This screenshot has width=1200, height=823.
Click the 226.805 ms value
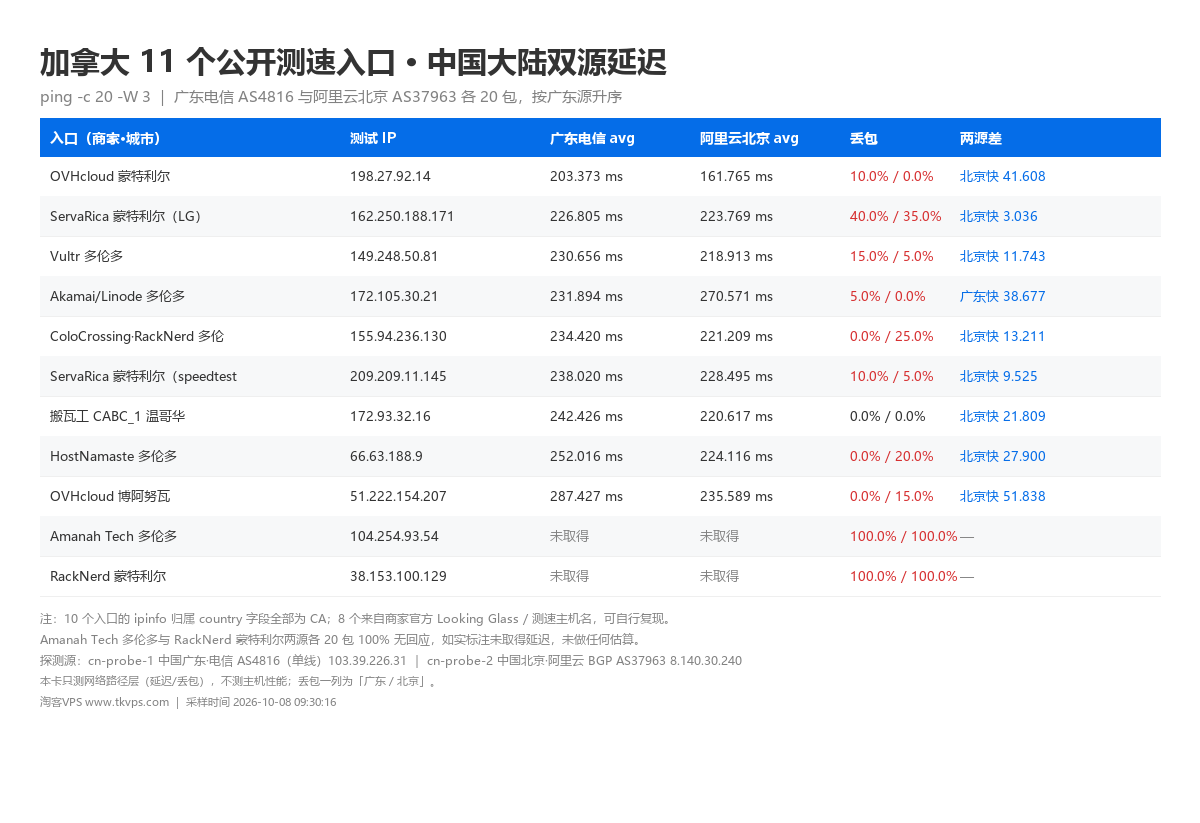(586, 216)
